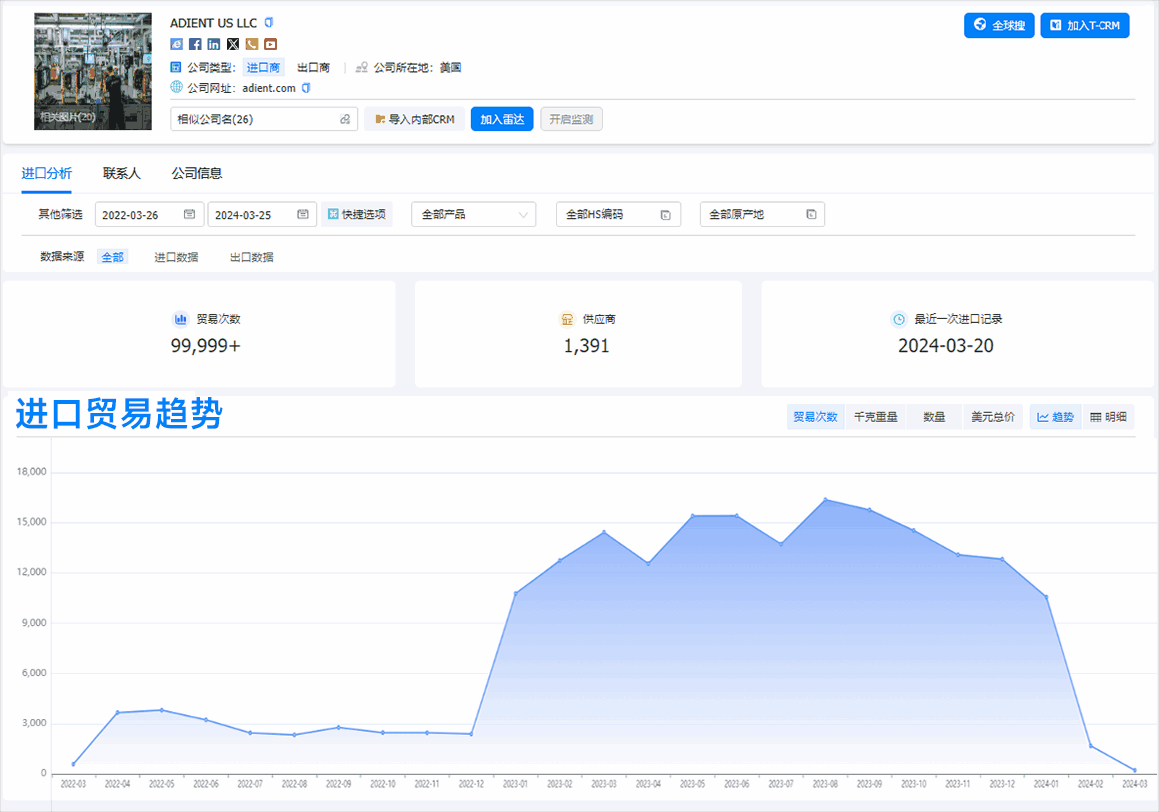The height and width of the screenshot is (812, 1159).
Task: Click the phone contact icon
Action: click(x=252, y=44)
